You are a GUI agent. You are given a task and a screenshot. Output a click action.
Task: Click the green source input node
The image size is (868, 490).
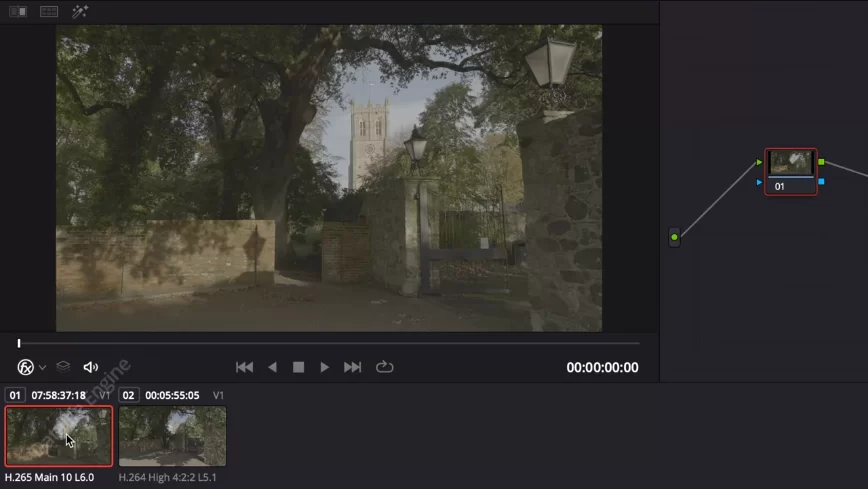(x=674, y=237)
